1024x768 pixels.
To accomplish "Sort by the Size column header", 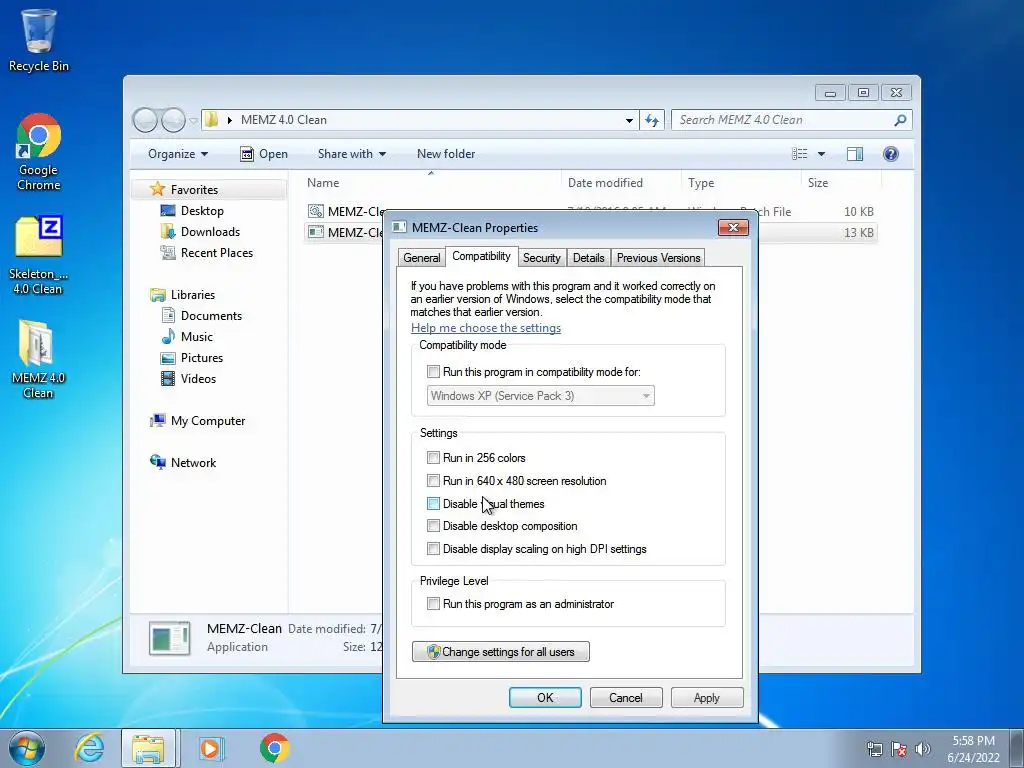I will 839,183.
